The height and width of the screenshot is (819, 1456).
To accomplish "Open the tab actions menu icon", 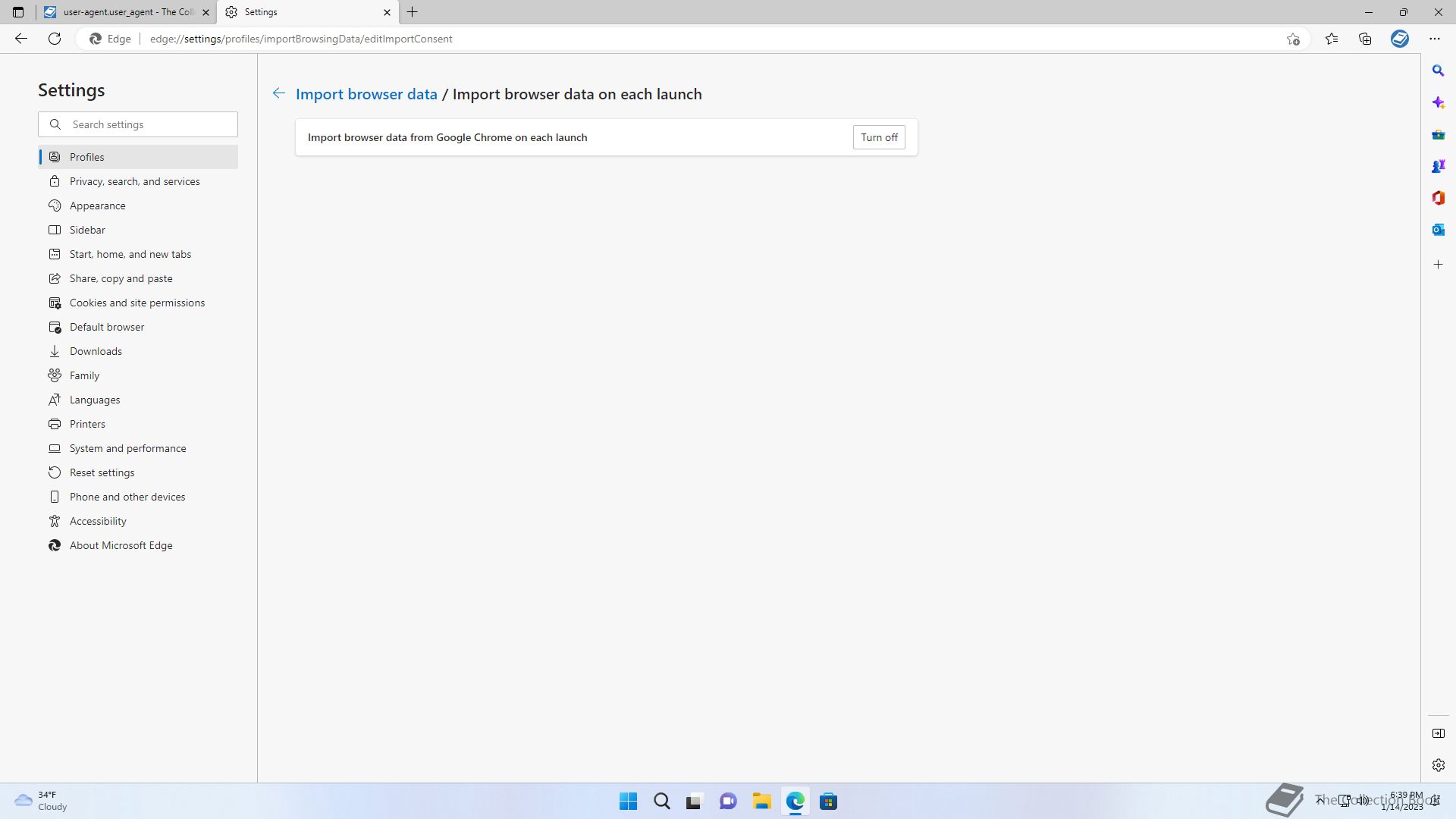I will [x=18, y=12].
